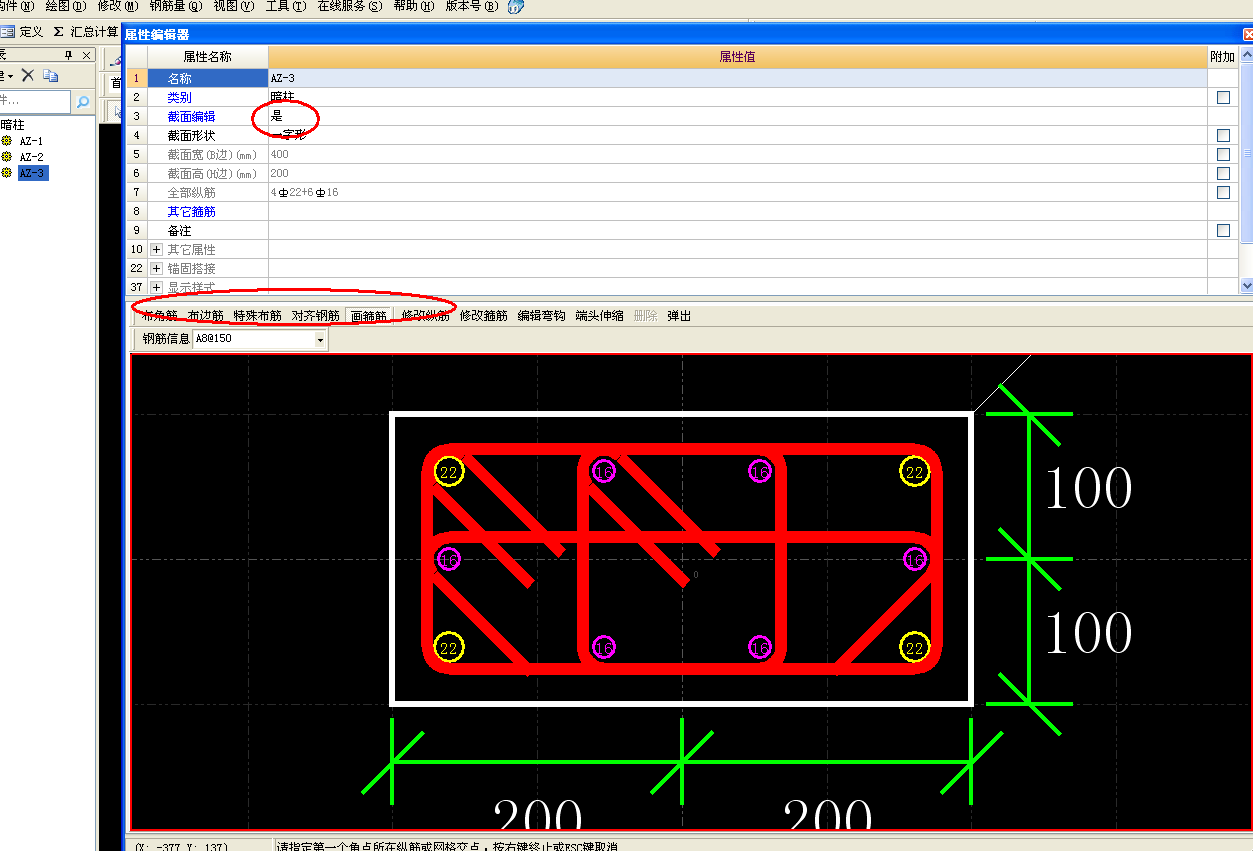The image size is (1253, 851).
Task: Open the 在线服务(S) menu
Action: (350, 6)
